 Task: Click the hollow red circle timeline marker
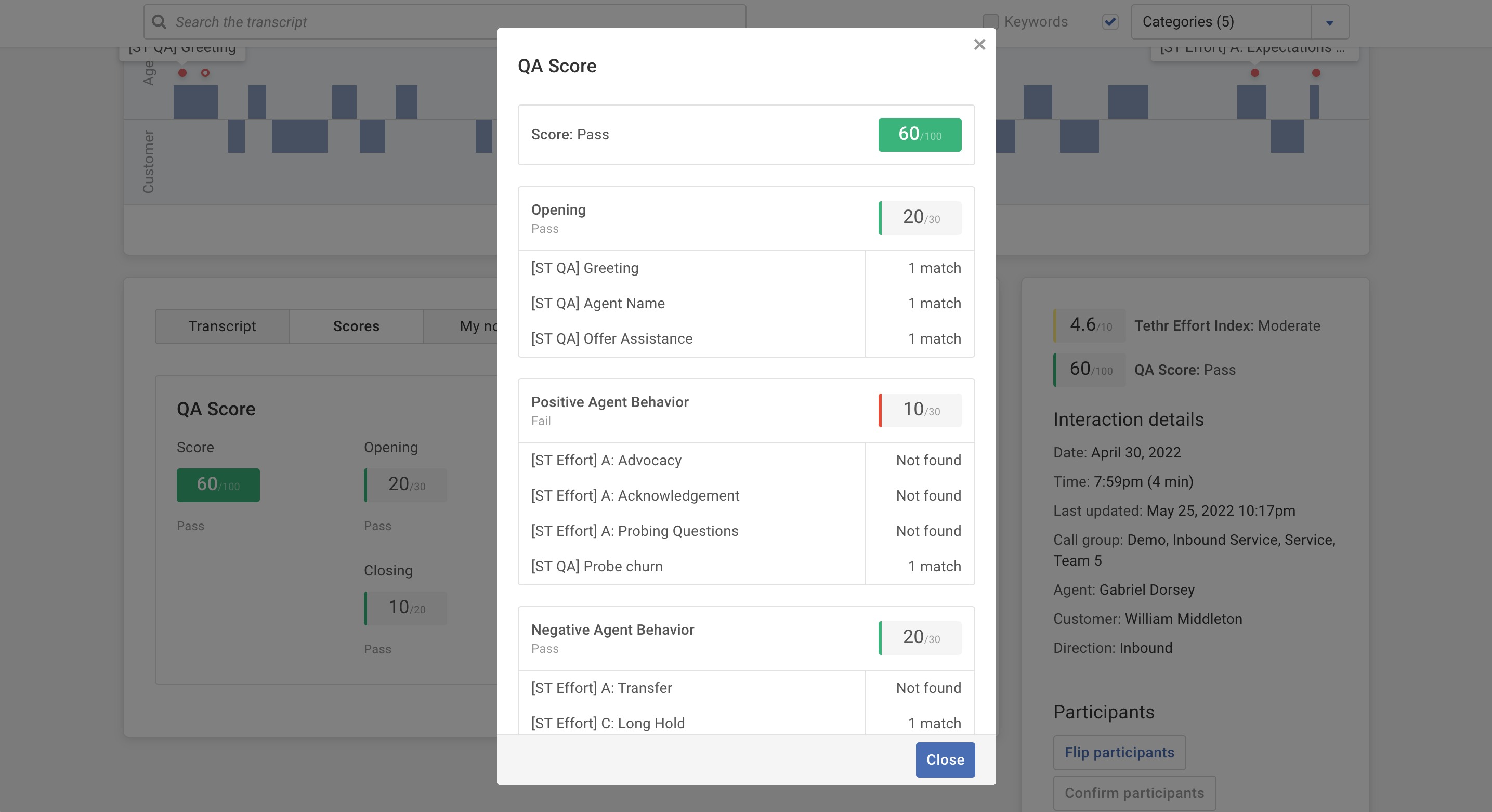[205, 73]
